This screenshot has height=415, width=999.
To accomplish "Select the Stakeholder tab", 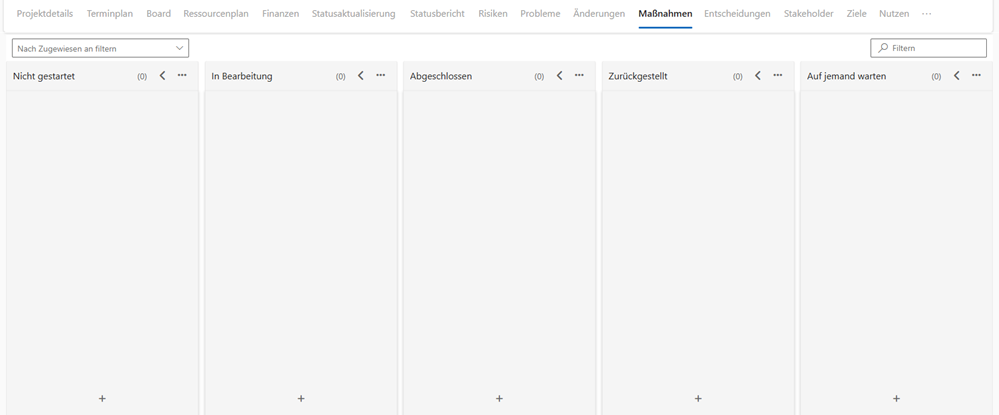I will pyautogui.click(x=808, y=14).
